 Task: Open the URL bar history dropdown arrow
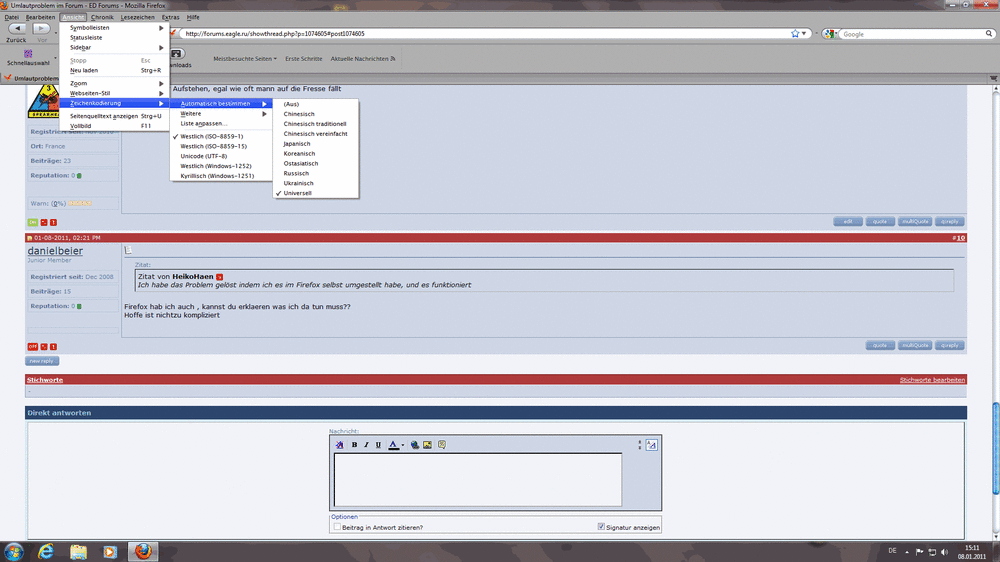(x=804, y=33)
